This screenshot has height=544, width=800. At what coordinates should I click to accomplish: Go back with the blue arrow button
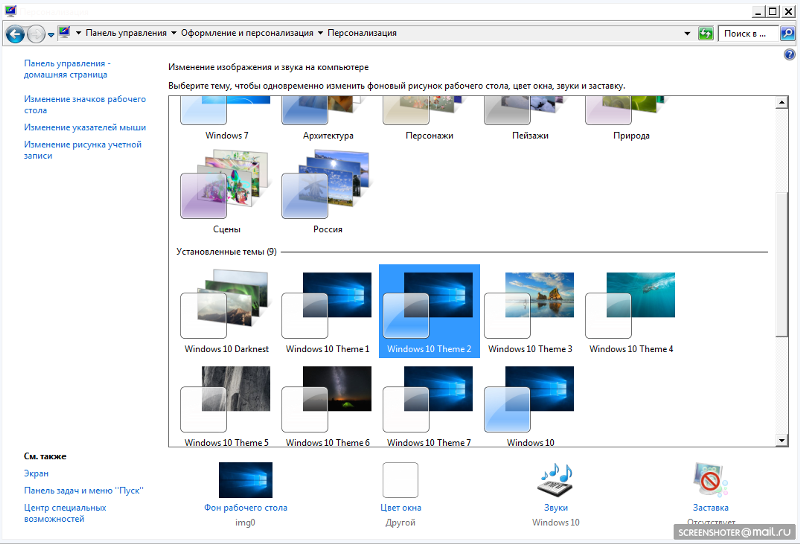click(15, 34)
